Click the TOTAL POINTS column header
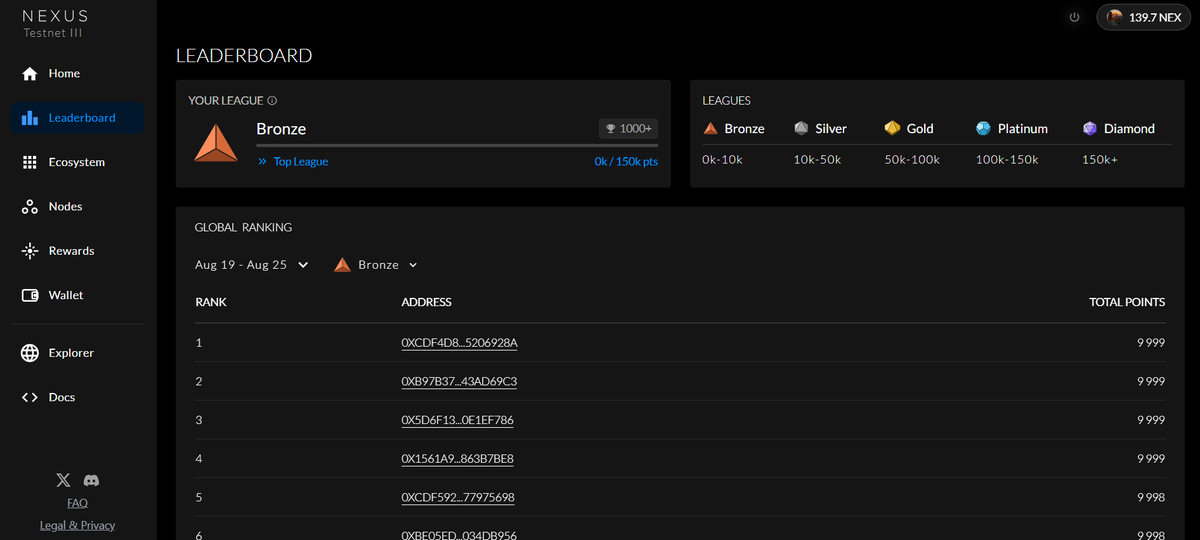This screenshot has height=540, width=1200. 1127,302
